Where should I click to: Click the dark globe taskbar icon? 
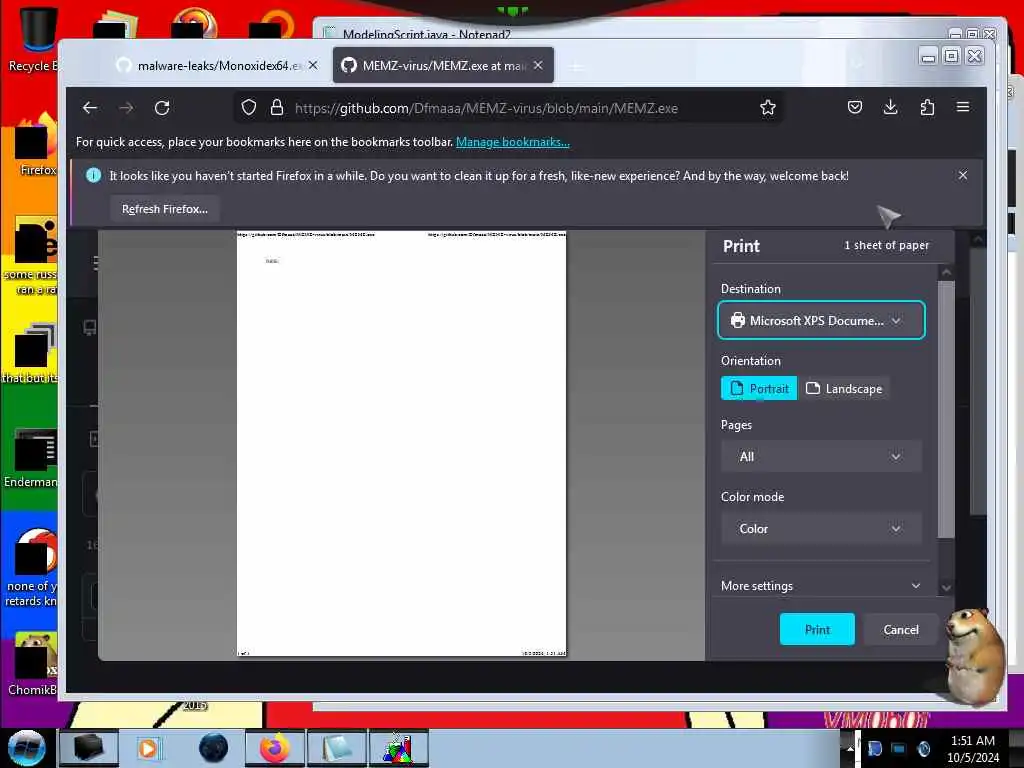tap(214, 748)
